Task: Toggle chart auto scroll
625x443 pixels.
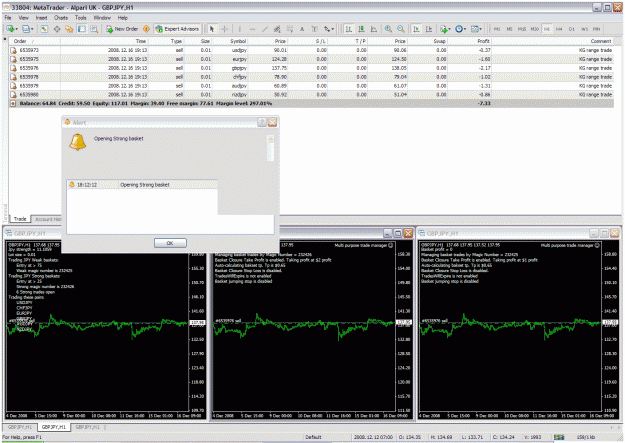Action: point(416,29)
